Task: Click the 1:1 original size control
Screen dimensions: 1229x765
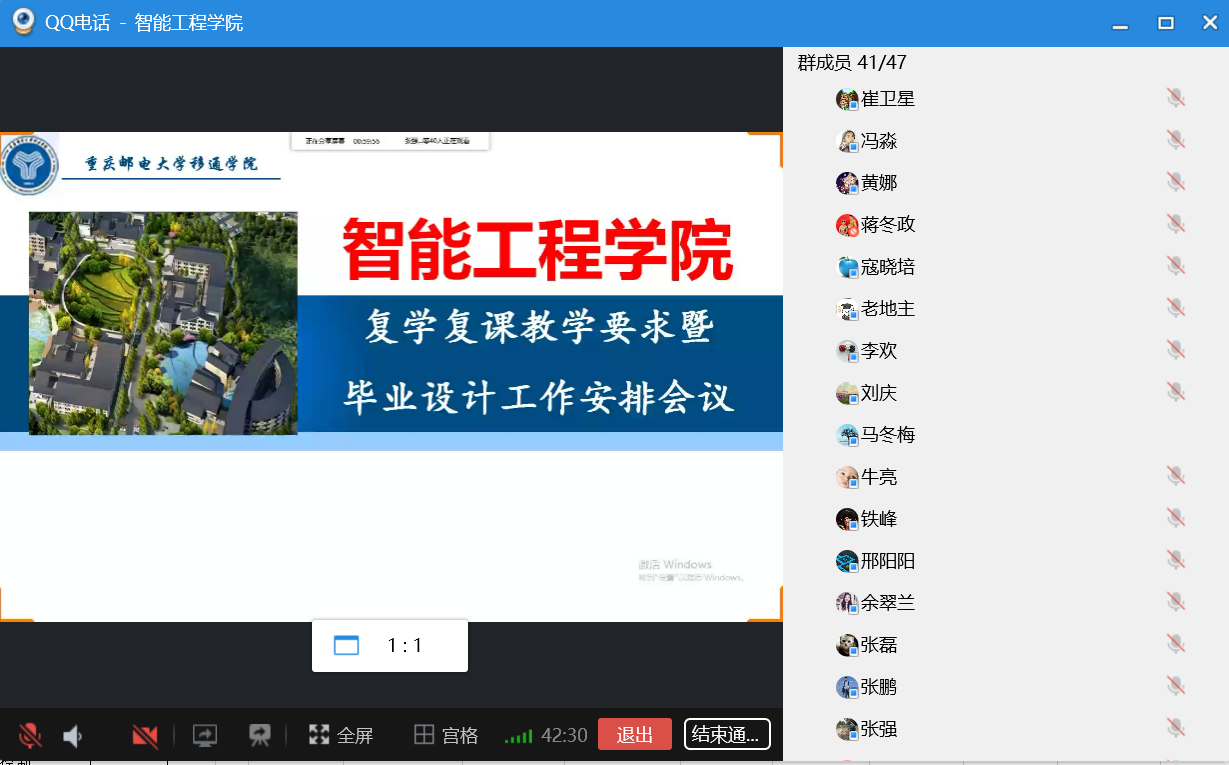Action: point(390,646)
